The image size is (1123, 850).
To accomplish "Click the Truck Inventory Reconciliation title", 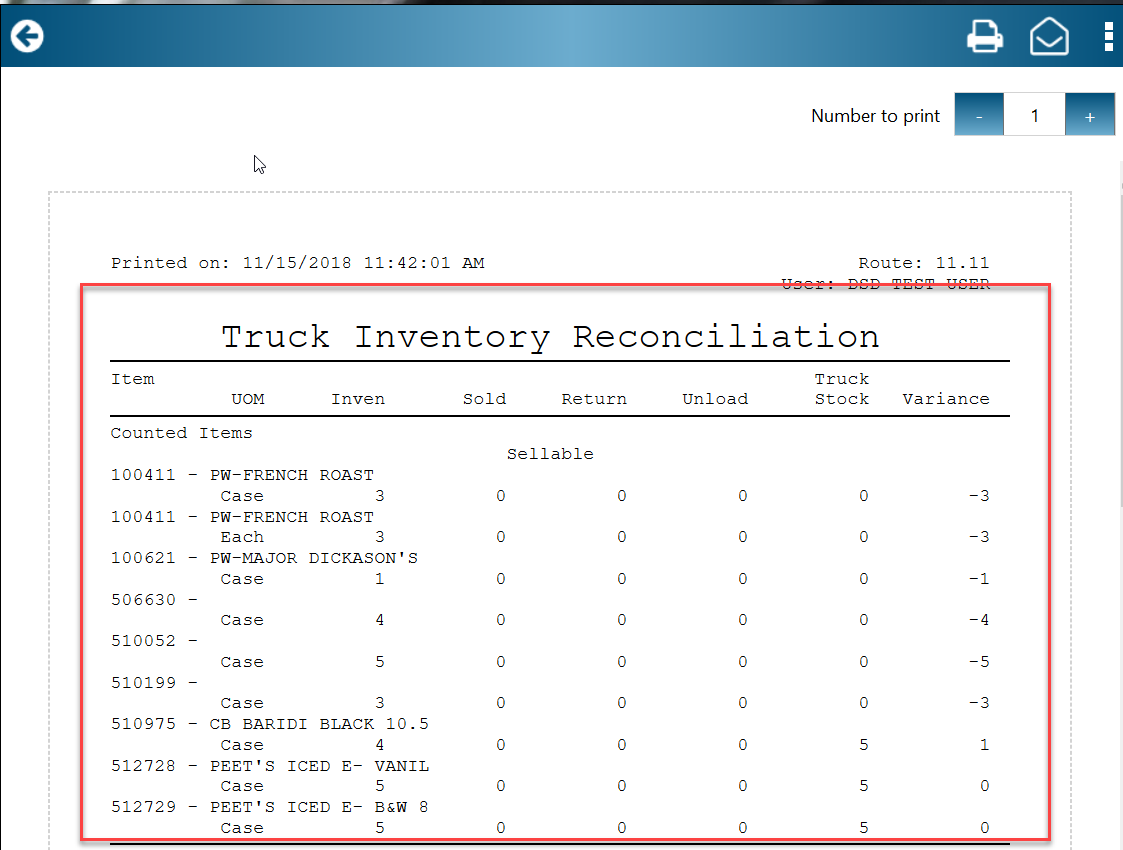I will click(x=550, y=337).
